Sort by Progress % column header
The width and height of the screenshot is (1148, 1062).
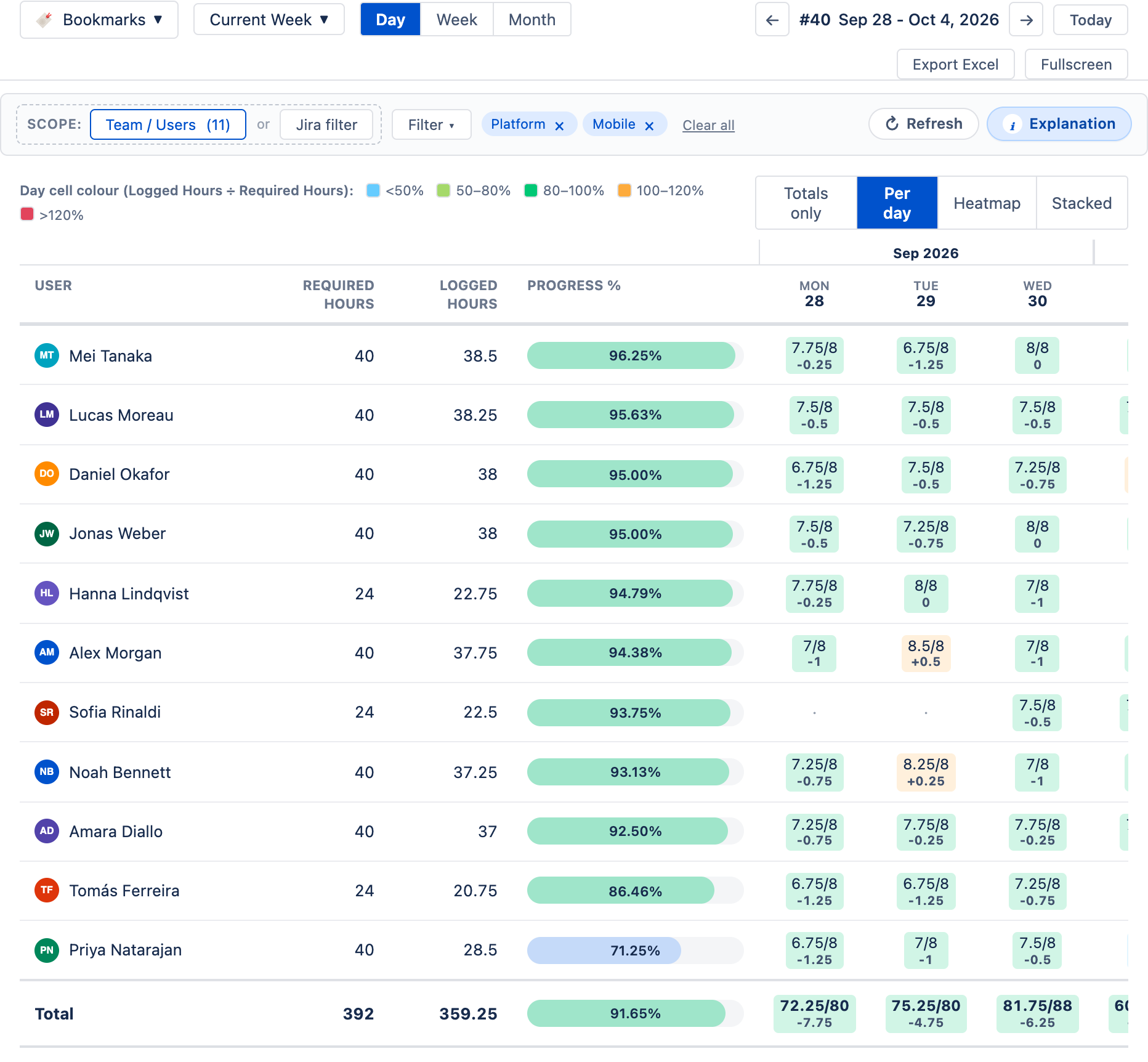point(574,286)
